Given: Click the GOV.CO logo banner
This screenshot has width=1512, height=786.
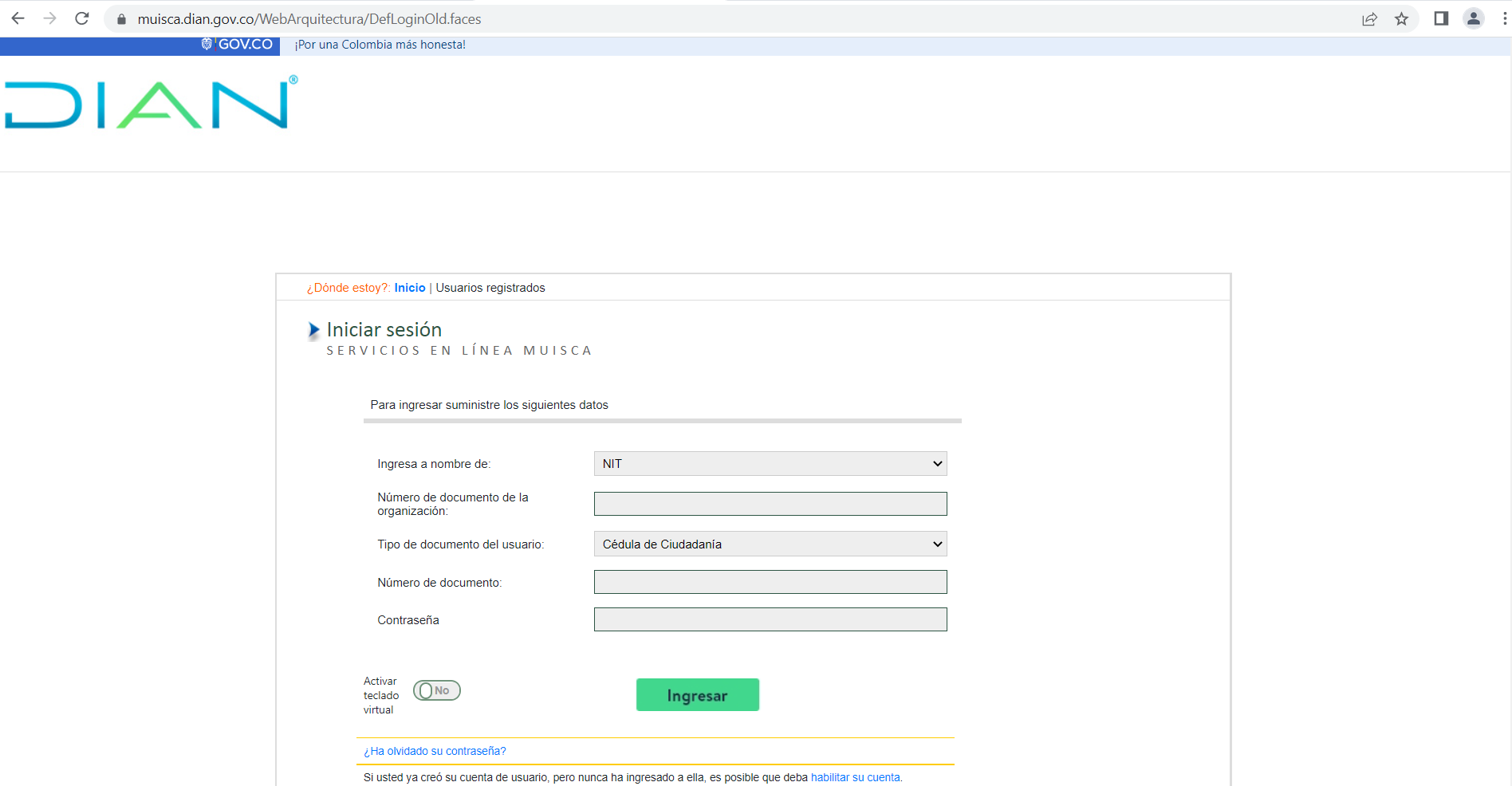Looking at the screenshot, I should [238, 45].
